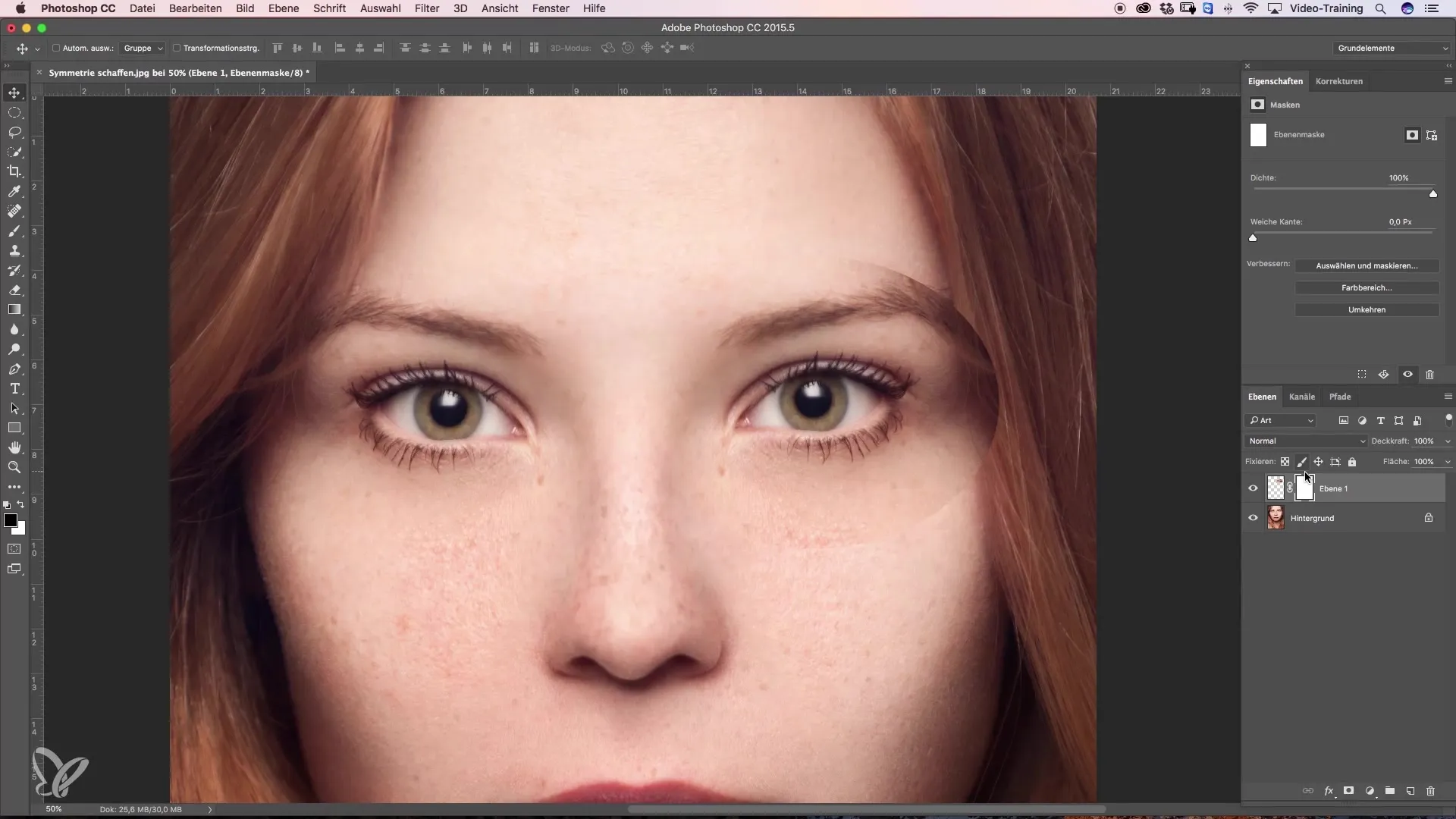Screen dimensions: 1456x819
Task: Toggle lock transparent pixels
Action: click(x=1285, y=462)
